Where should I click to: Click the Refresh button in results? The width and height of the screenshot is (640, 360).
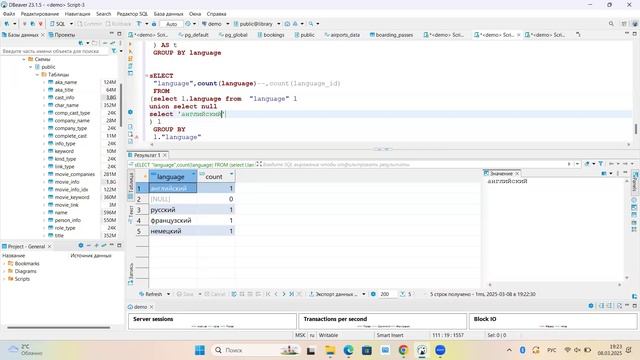point(151,294)
